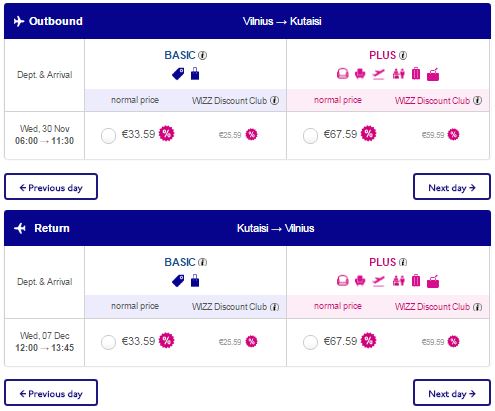Screen dimensions: 495x411
Task: Click info icon next to outbound PLUS
Action: [x=403, y=55]
